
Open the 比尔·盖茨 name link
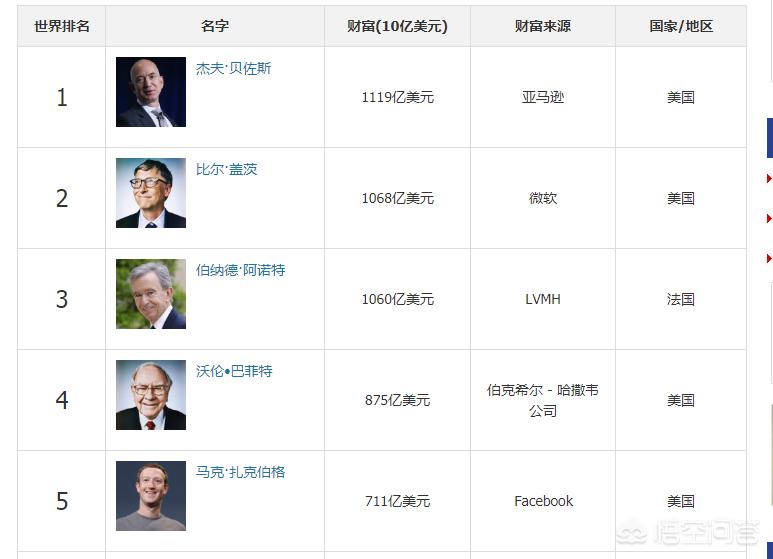point(226,170)
